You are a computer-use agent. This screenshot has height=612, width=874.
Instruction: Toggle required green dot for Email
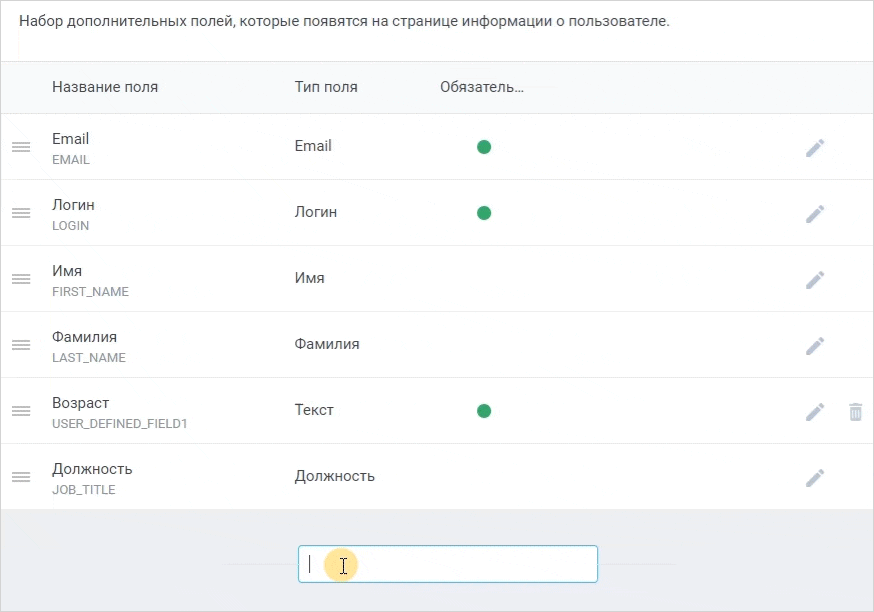click(484, 147)
